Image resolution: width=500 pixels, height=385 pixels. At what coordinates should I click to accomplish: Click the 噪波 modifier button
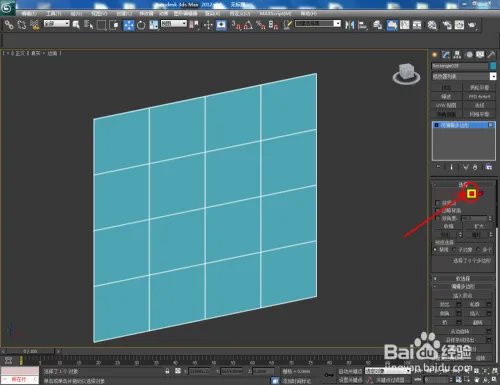click(446, 96)
